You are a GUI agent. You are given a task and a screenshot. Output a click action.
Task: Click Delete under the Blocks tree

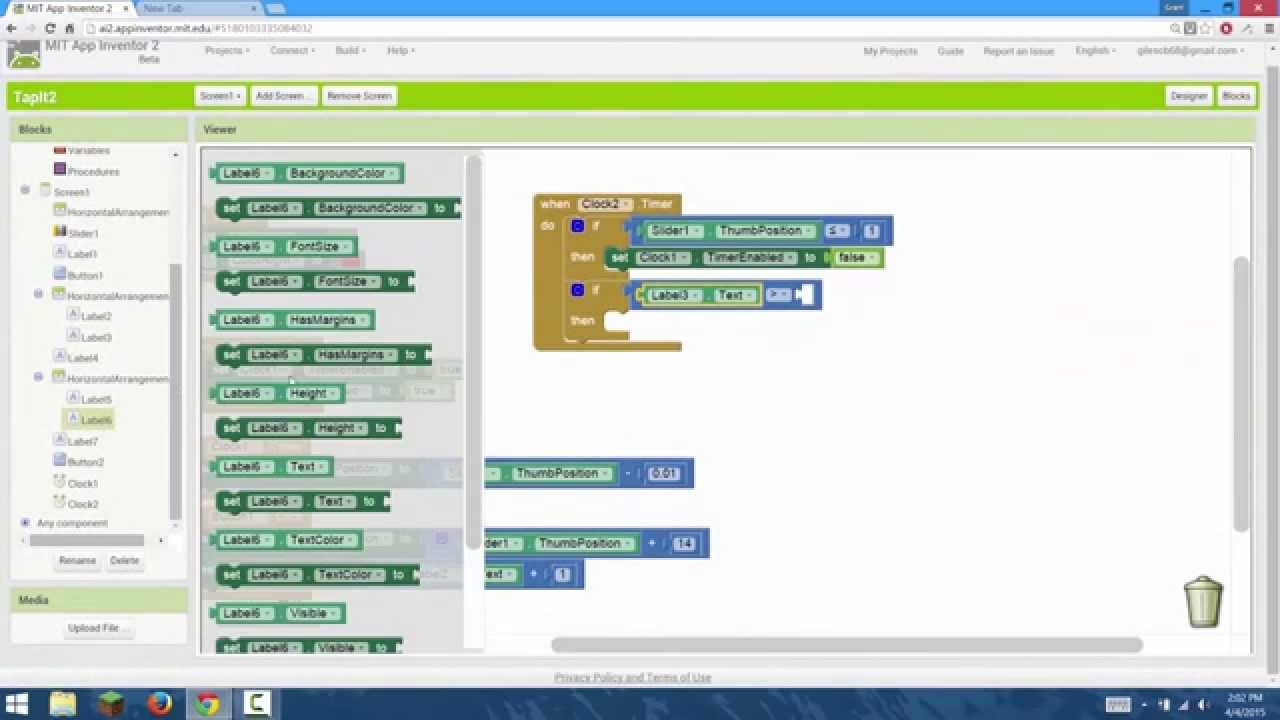[x=124, y=561]
